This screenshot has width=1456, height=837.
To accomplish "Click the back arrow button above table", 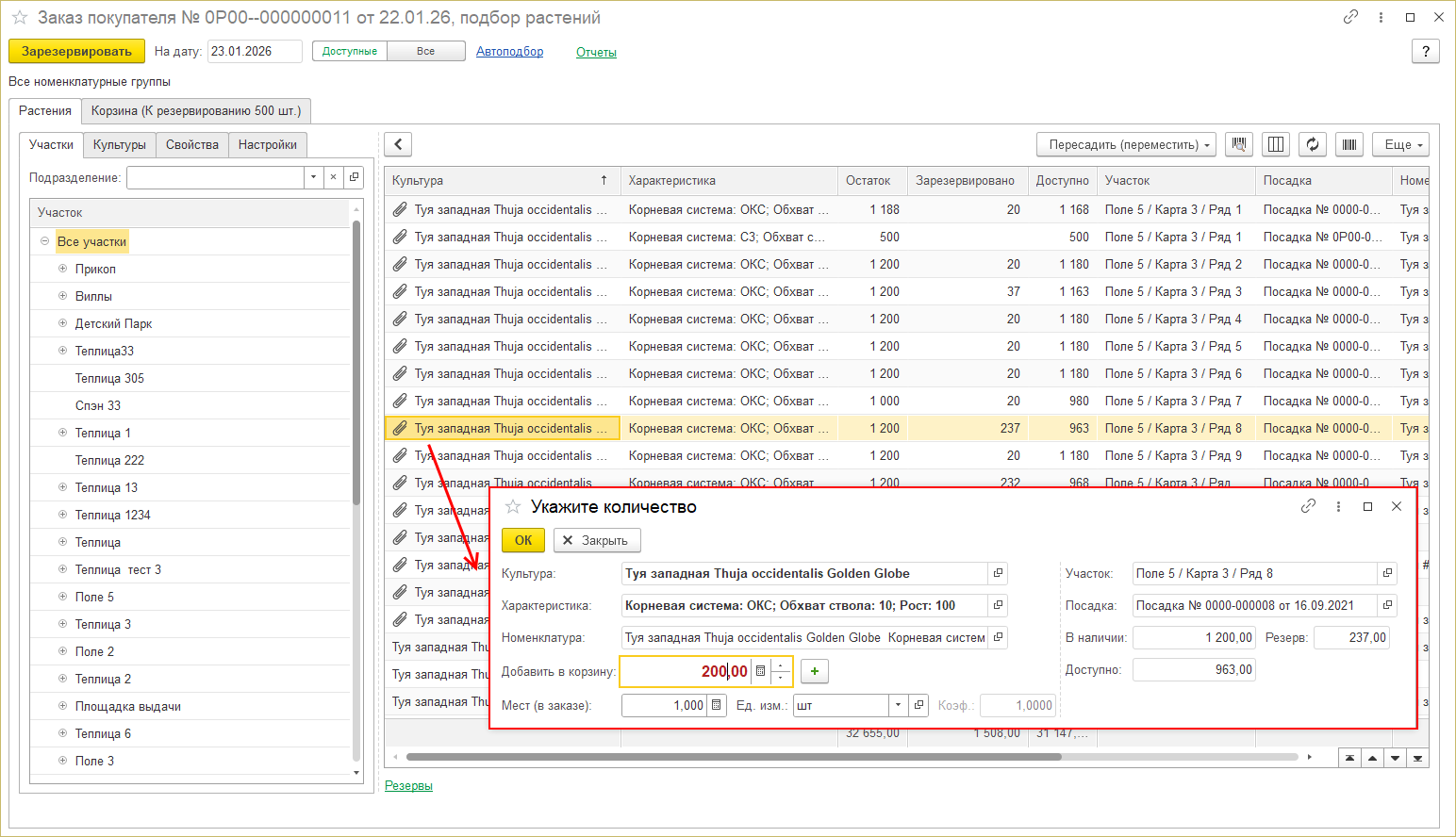I will pyautogui.click(x=398, y=144).
